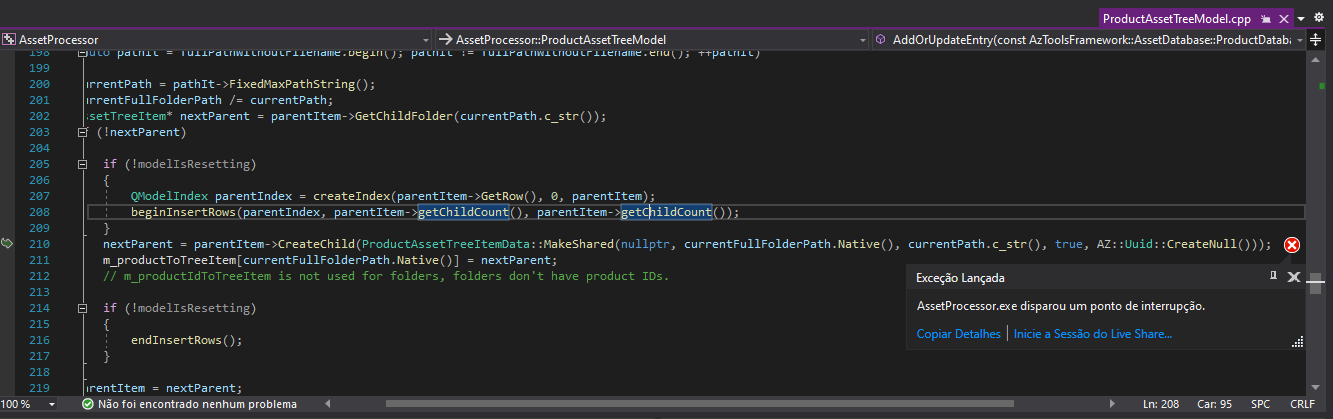Open the active files dropdown arrow

click(x=1302, y=19)
